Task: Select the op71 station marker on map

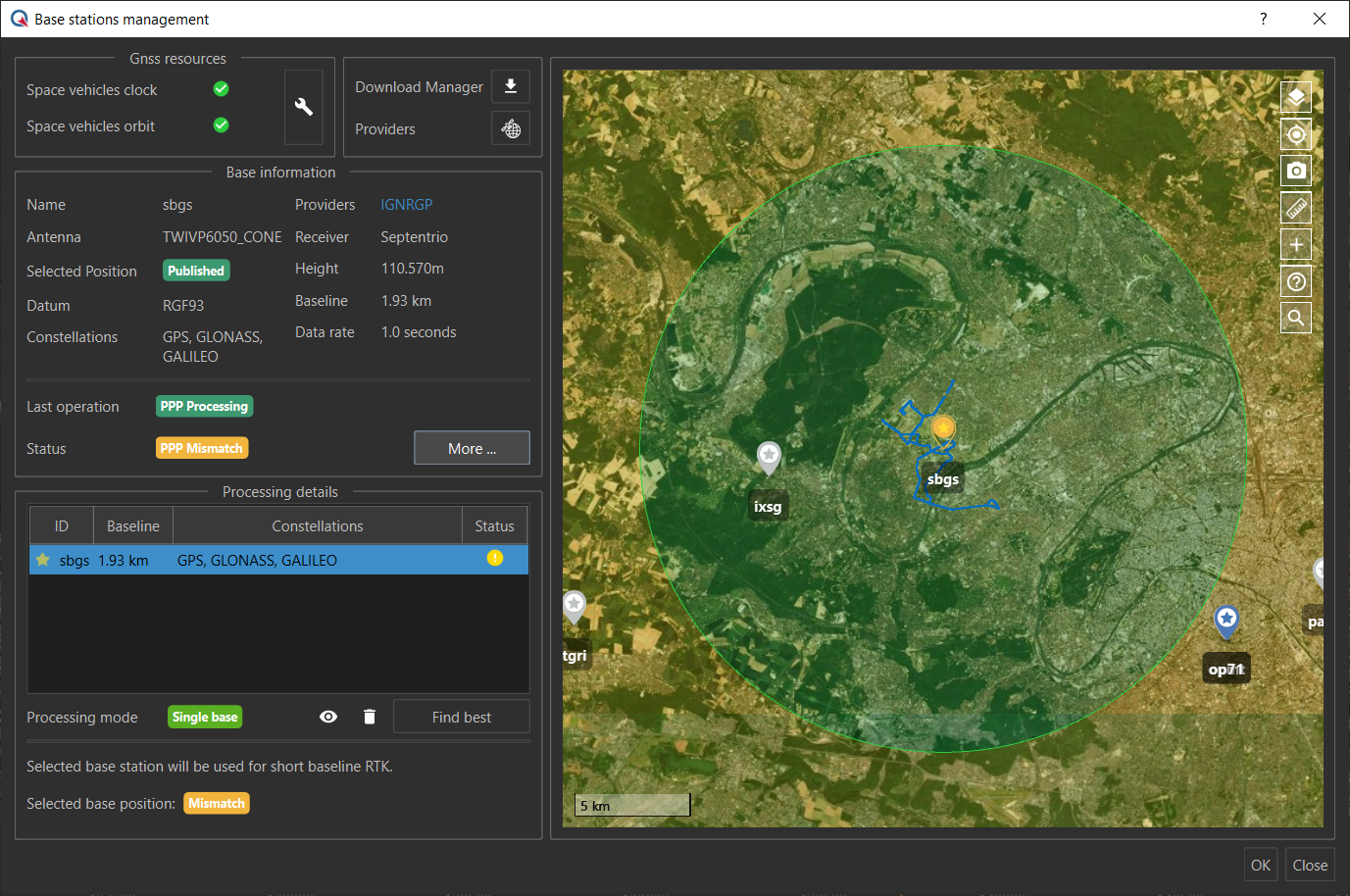Action: coord(1226,620)
